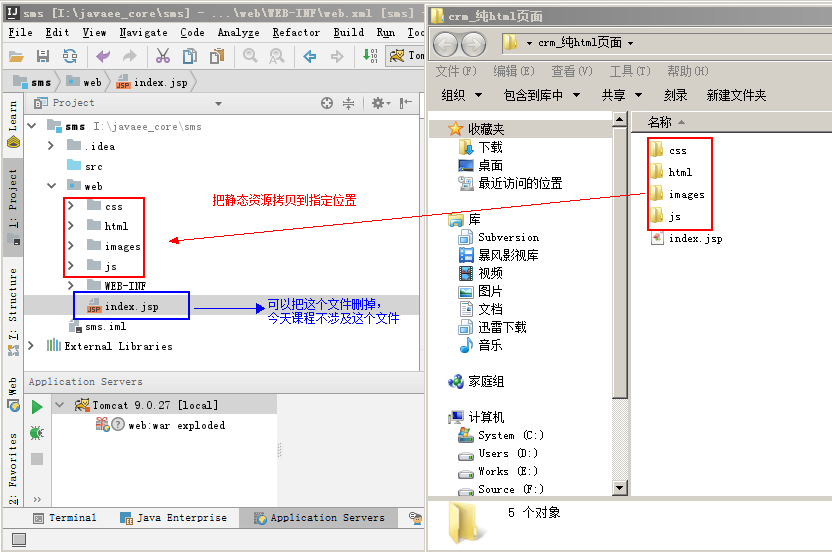Switch to Application Servers tab
832x552 pixels.
[x=319, y=518]
